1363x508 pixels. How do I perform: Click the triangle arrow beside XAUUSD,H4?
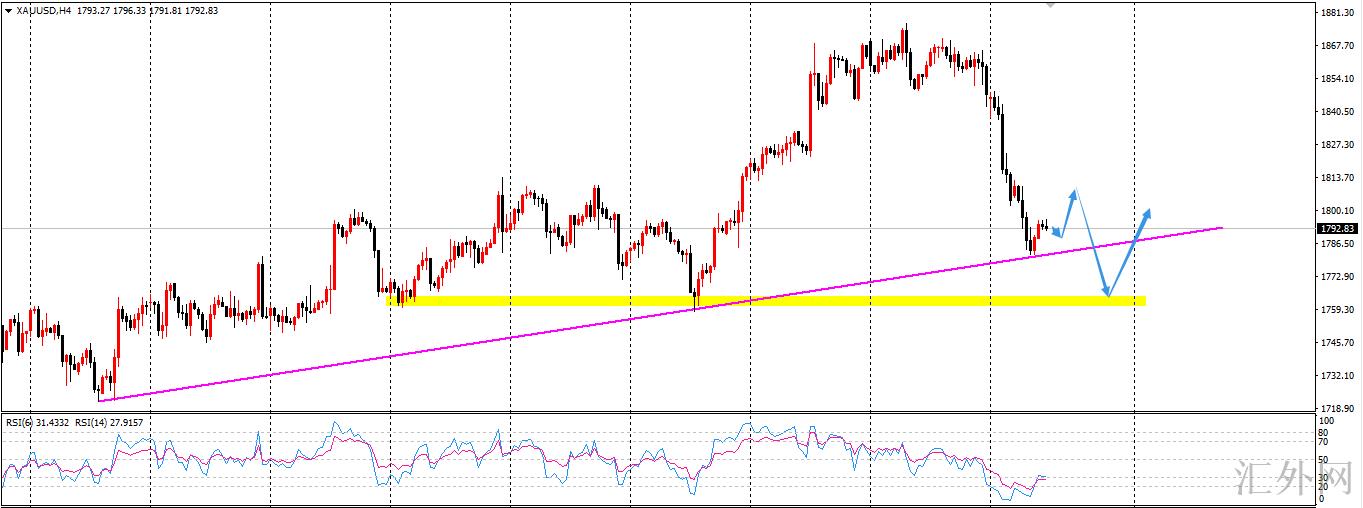pyautogui.click(x=9, y=10)
